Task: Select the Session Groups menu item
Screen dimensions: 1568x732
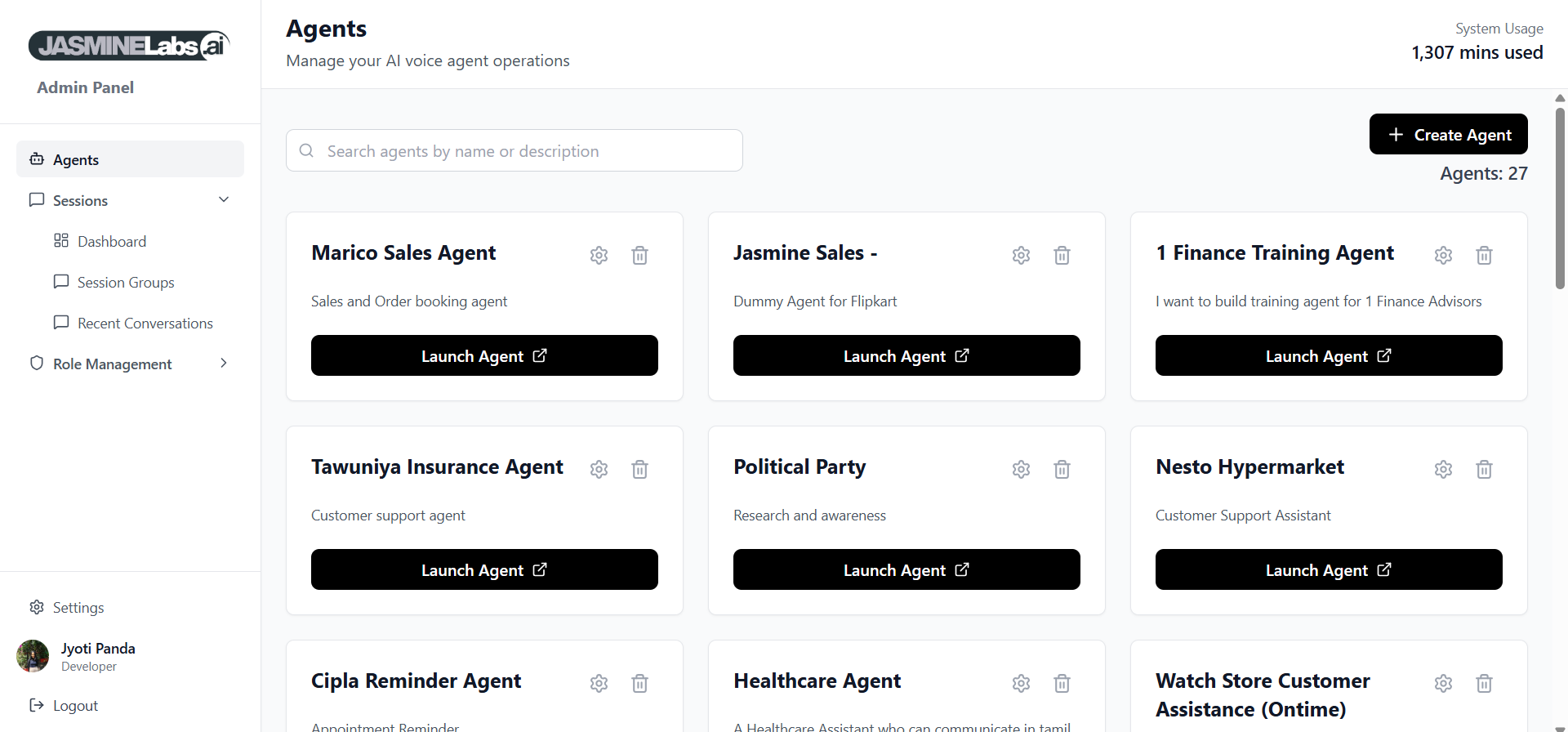Action: click(125, 282)
